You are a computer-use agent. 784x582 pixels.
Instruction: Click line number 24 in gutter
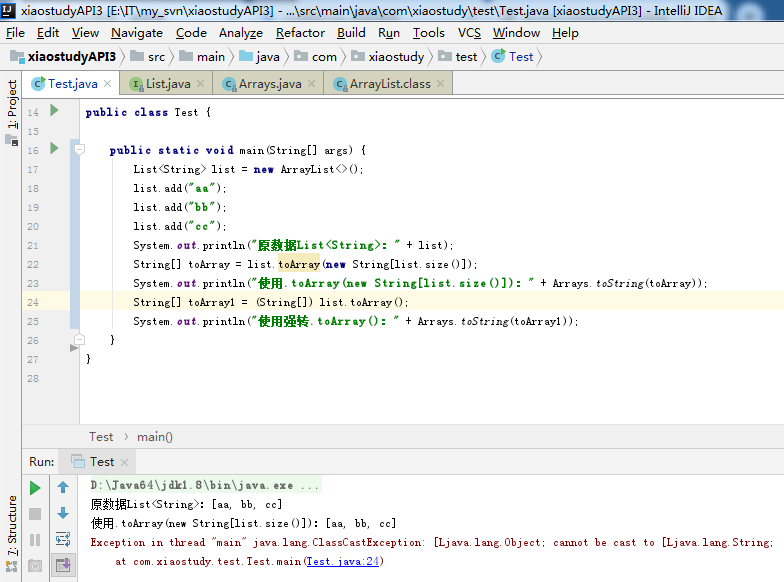pyautogui.click(x=32, y=302)
